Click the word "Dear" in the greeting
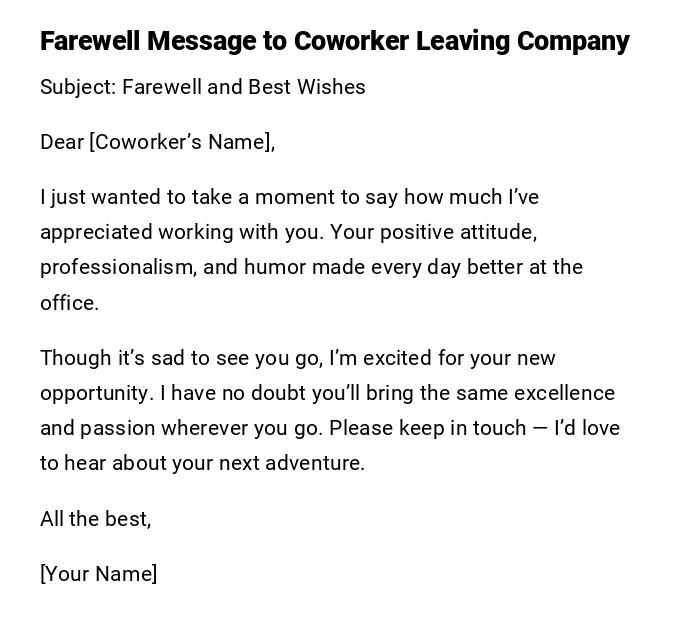The height and width of the screenshot is (636, 700). (62, 142)
